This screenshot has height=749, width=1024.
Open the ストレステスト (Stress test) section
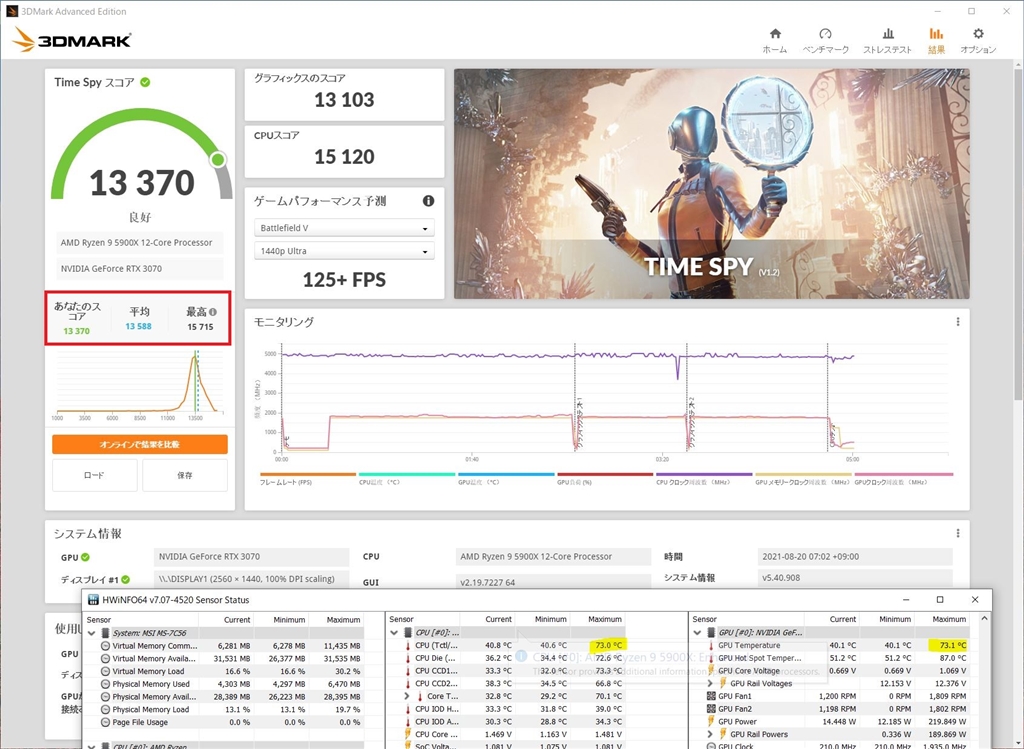[x=887, y=40]
